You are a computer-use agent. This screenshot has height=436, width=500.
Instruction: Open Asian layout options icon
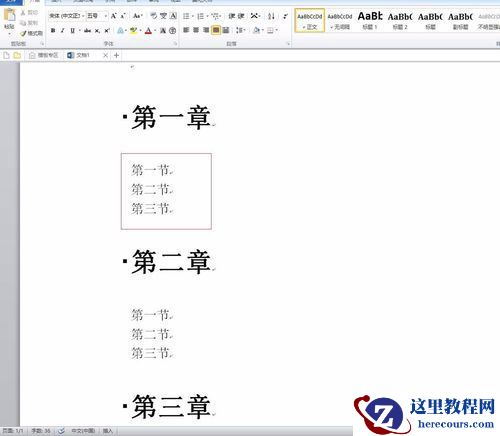click(x=254, y=16)
